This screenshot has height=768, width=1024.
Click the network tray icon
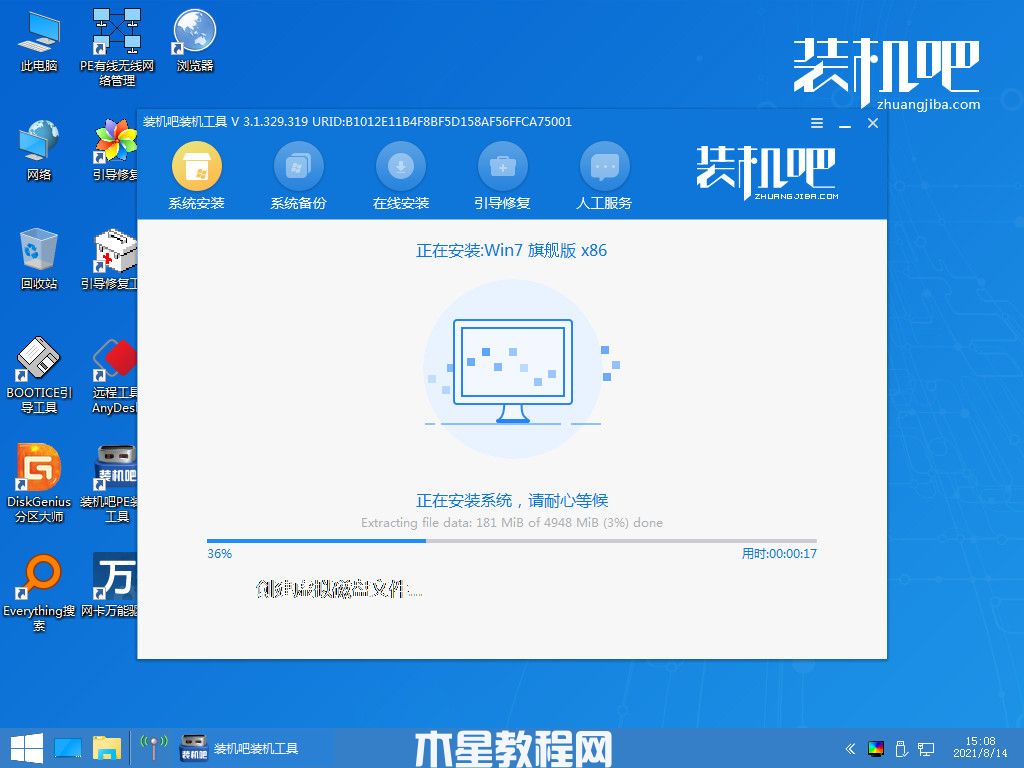[x=925, y=749]
